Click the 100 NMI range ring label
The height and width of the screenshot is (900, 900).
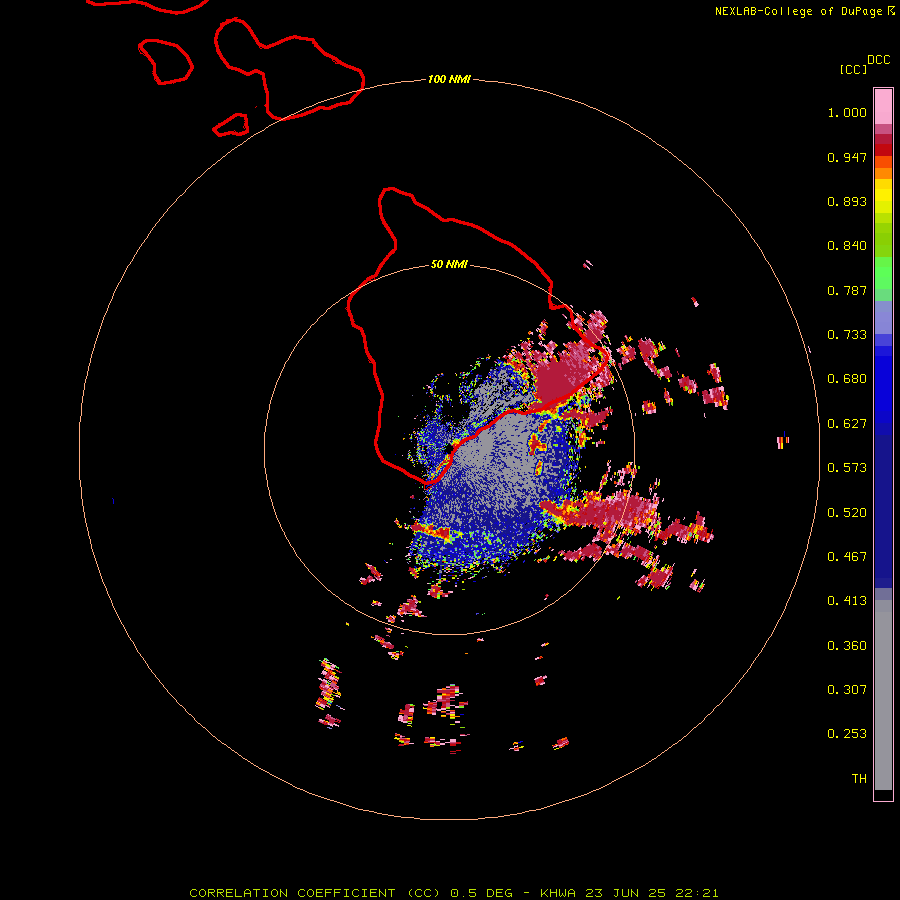tap(449, 79)
